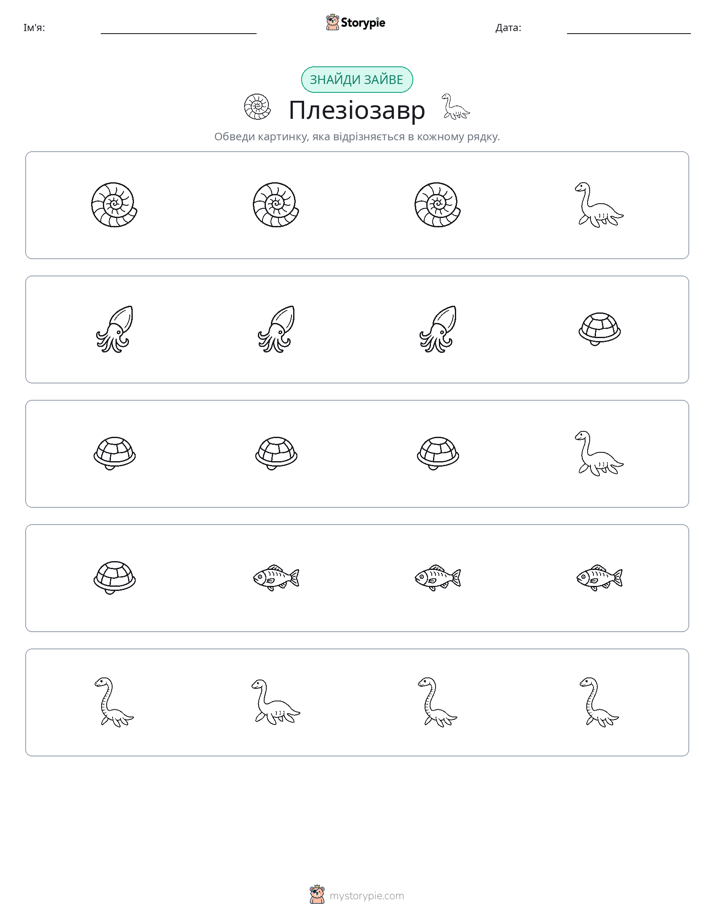
Task: Select the middle turtle shell in row three
Action: [276, 454]
